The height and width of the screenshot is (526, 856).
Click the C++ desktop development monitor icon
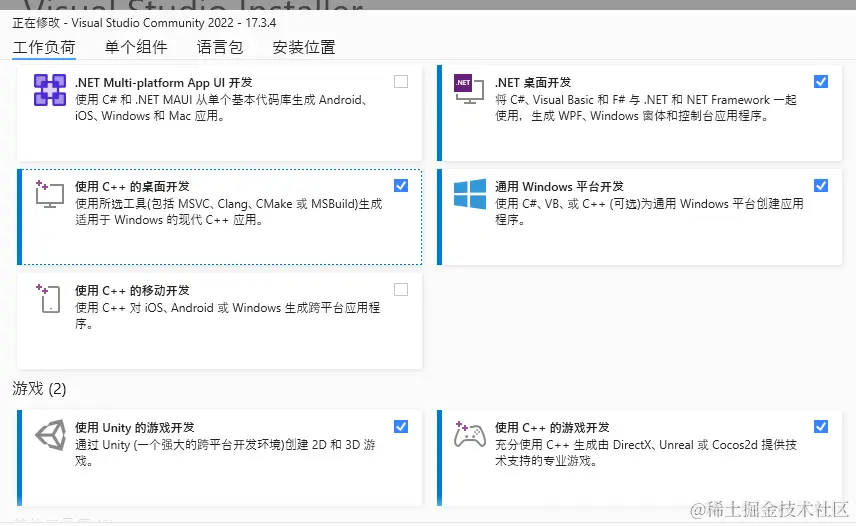(x=50, y=194)
